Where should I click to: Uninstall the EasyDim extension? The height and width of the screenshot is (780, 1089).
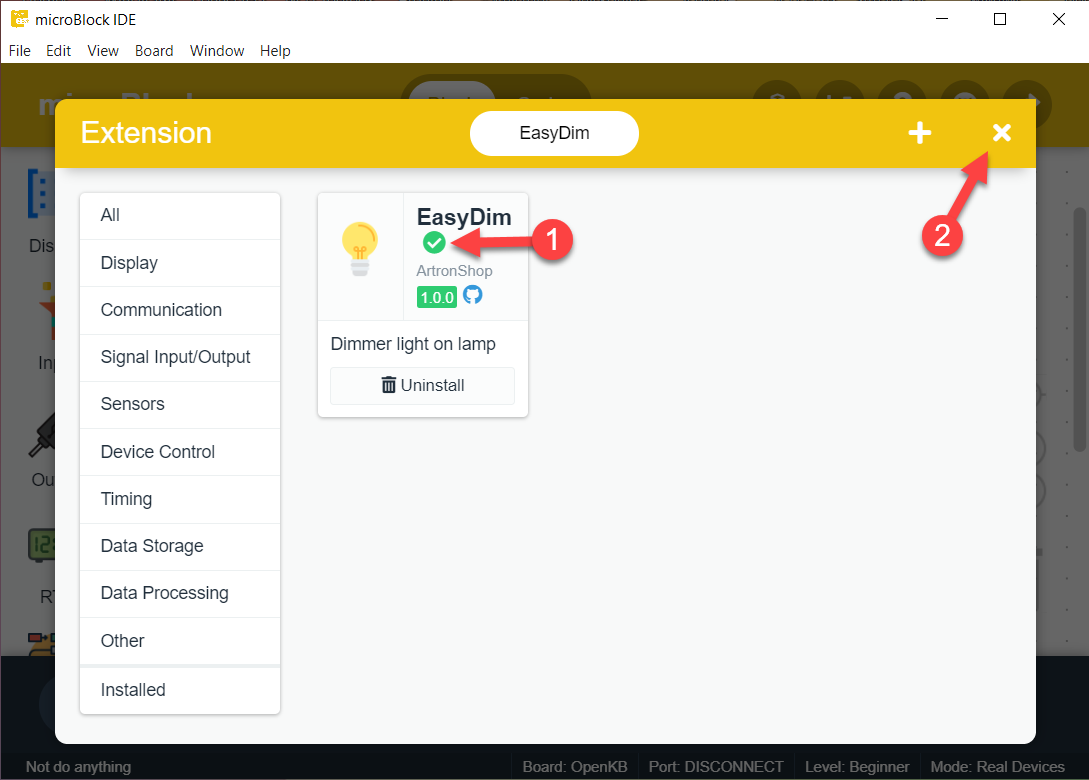[422, 385]
